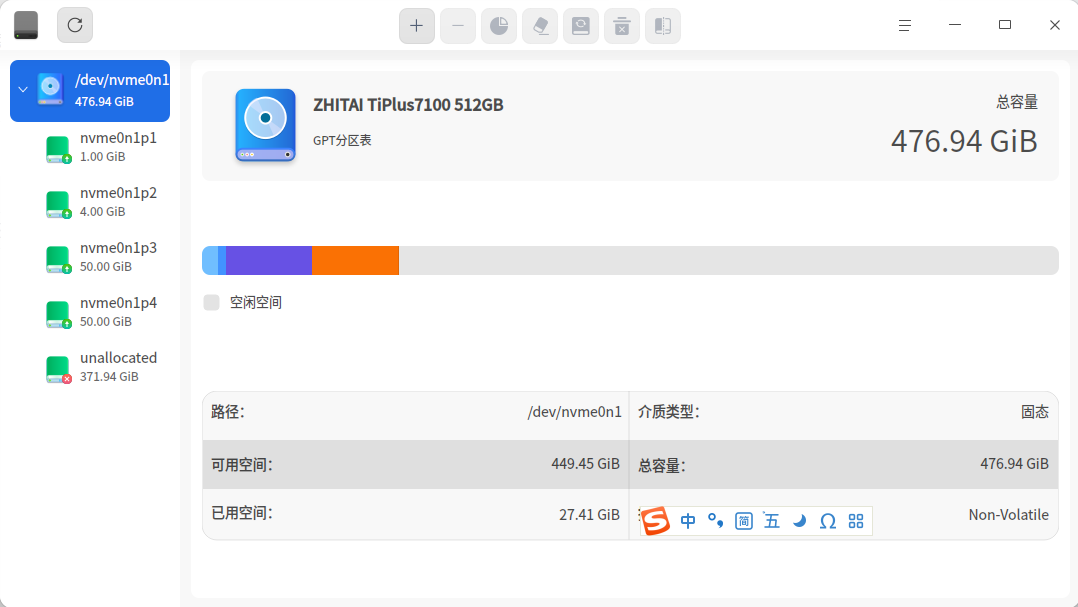Click the orange segment of usage bar
The height and width of the screenshot is (607, 1078).
(x=355, y=261)
